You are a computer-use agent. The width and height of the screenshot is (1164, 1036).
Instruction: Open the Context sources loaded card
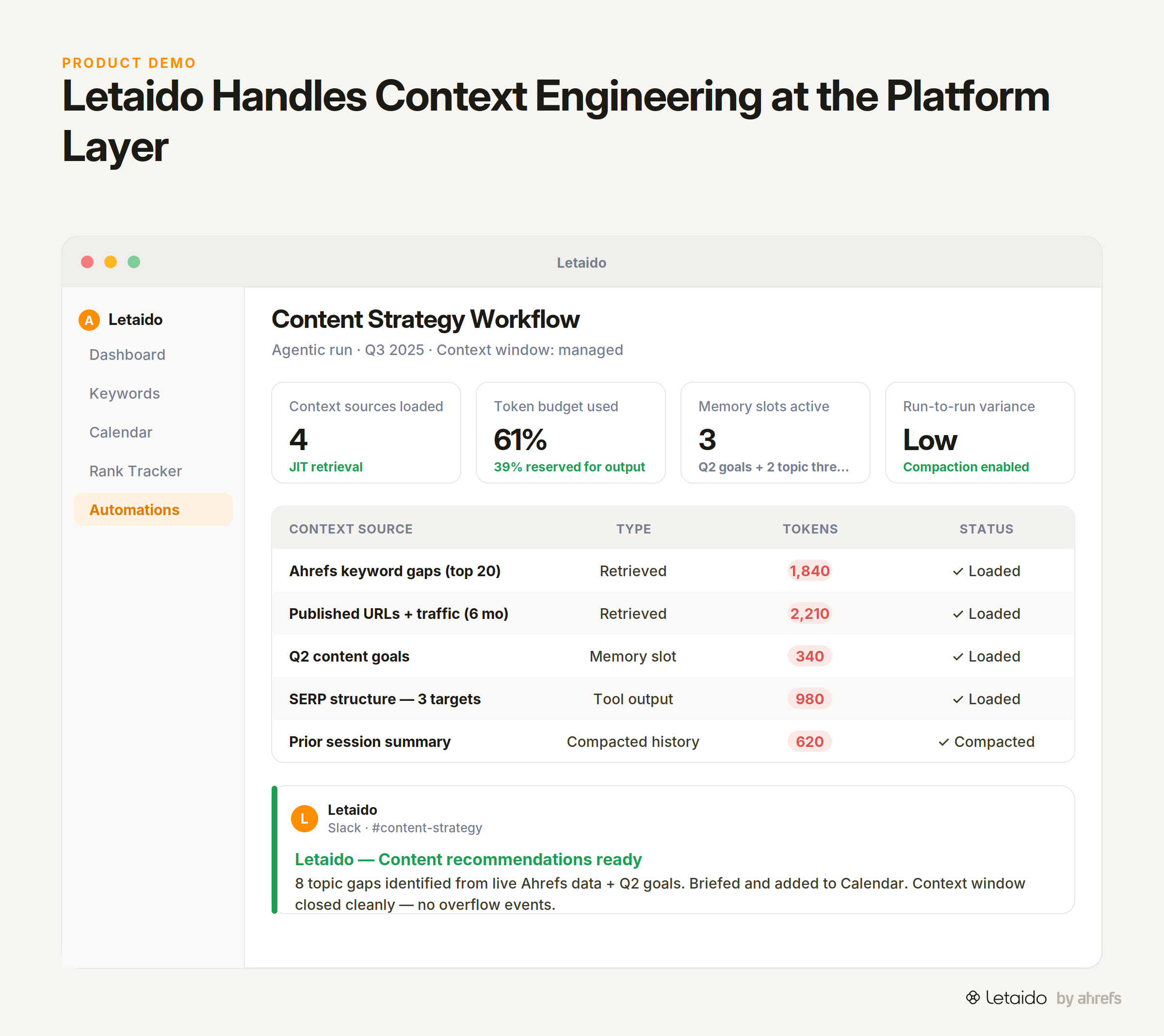pyautogui.click(x=366, y=433)
